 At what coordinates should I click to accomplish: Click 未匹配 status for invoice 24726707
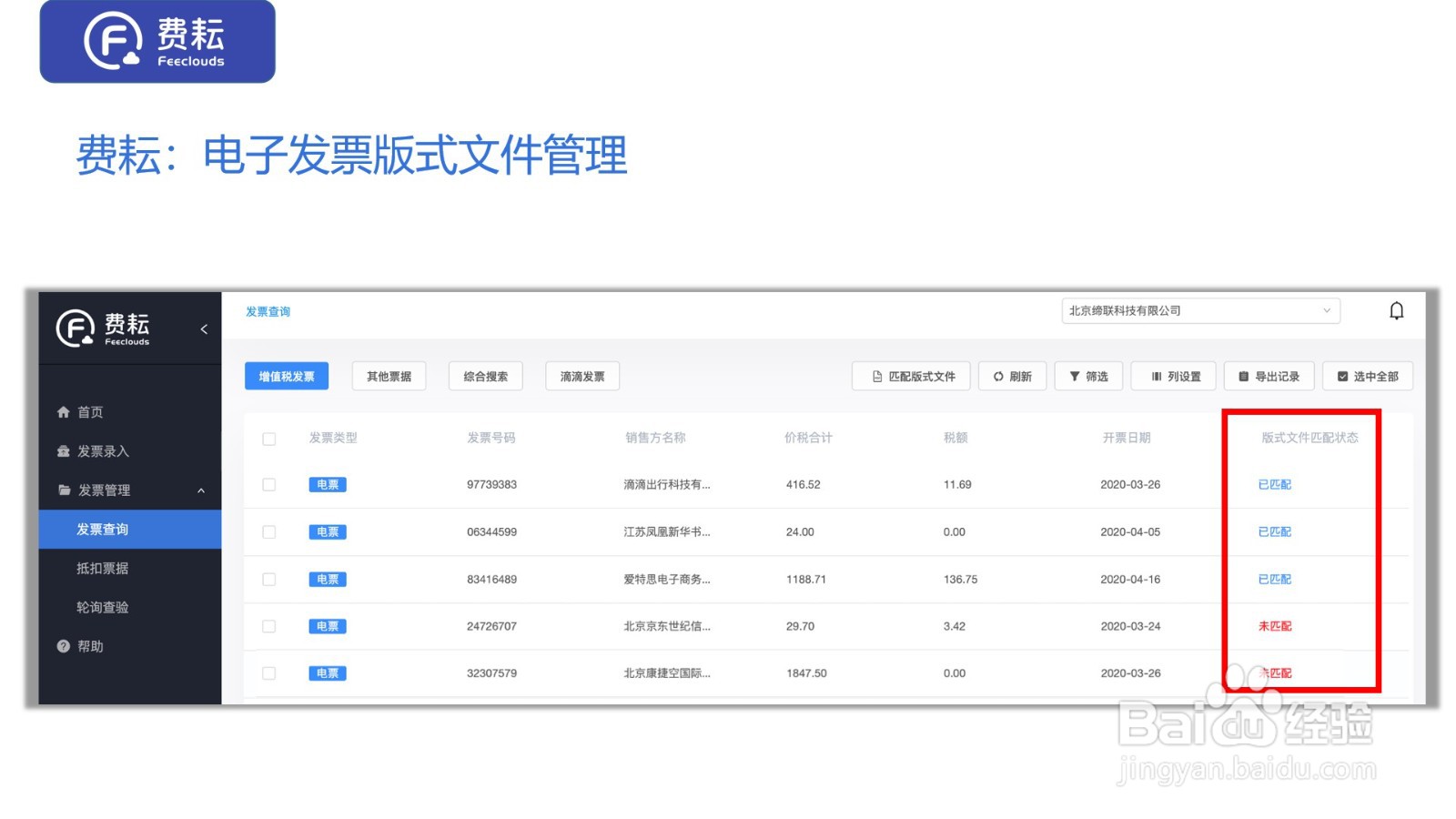1274,627
